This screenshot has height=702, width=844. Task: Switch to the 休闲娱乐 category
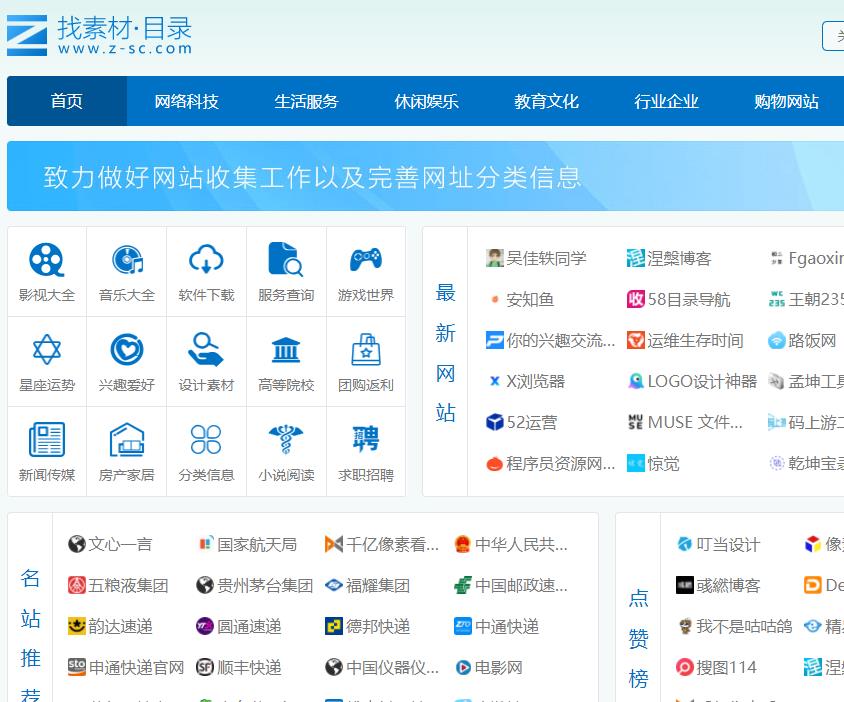[x=427, y=101]
